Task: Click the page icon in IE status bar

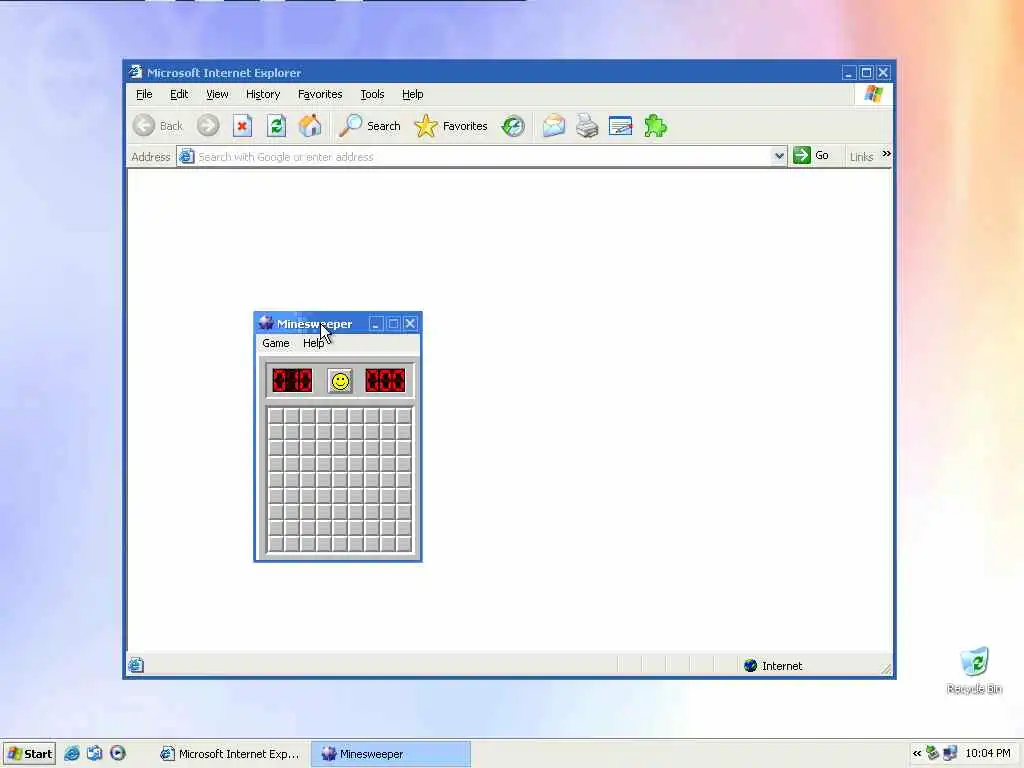Action: pyautogui.click(x=136, y=665)
